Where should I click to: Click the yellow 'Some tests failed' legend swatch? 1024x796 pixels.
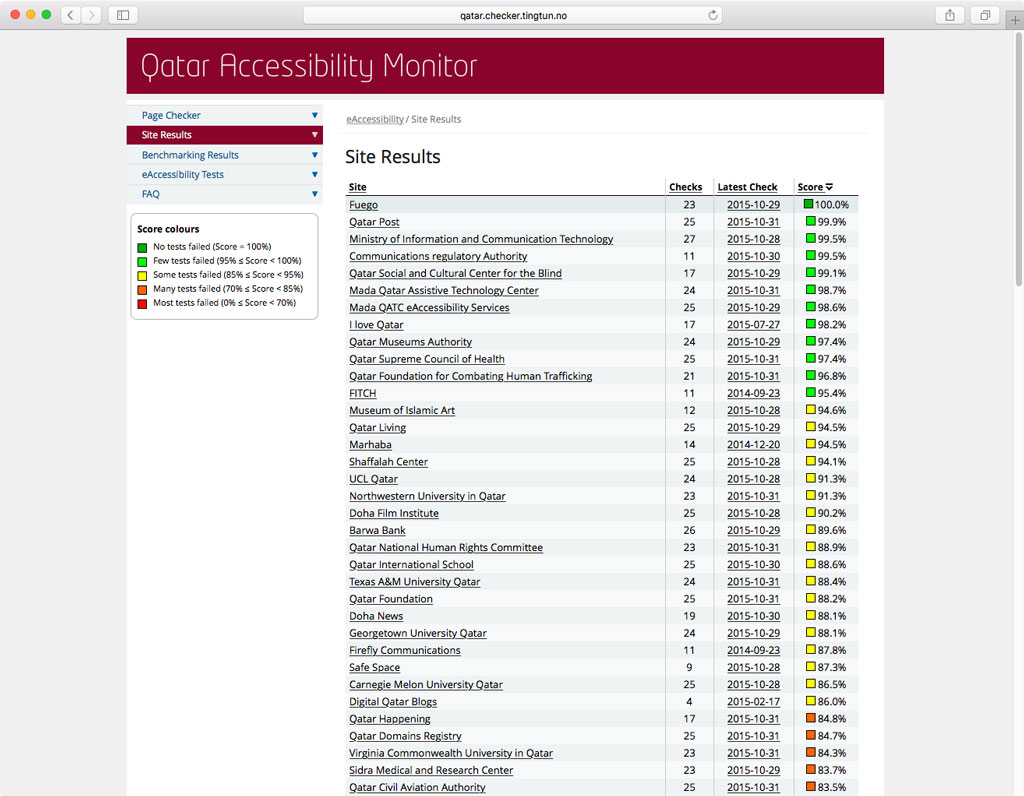coord(142,276)
